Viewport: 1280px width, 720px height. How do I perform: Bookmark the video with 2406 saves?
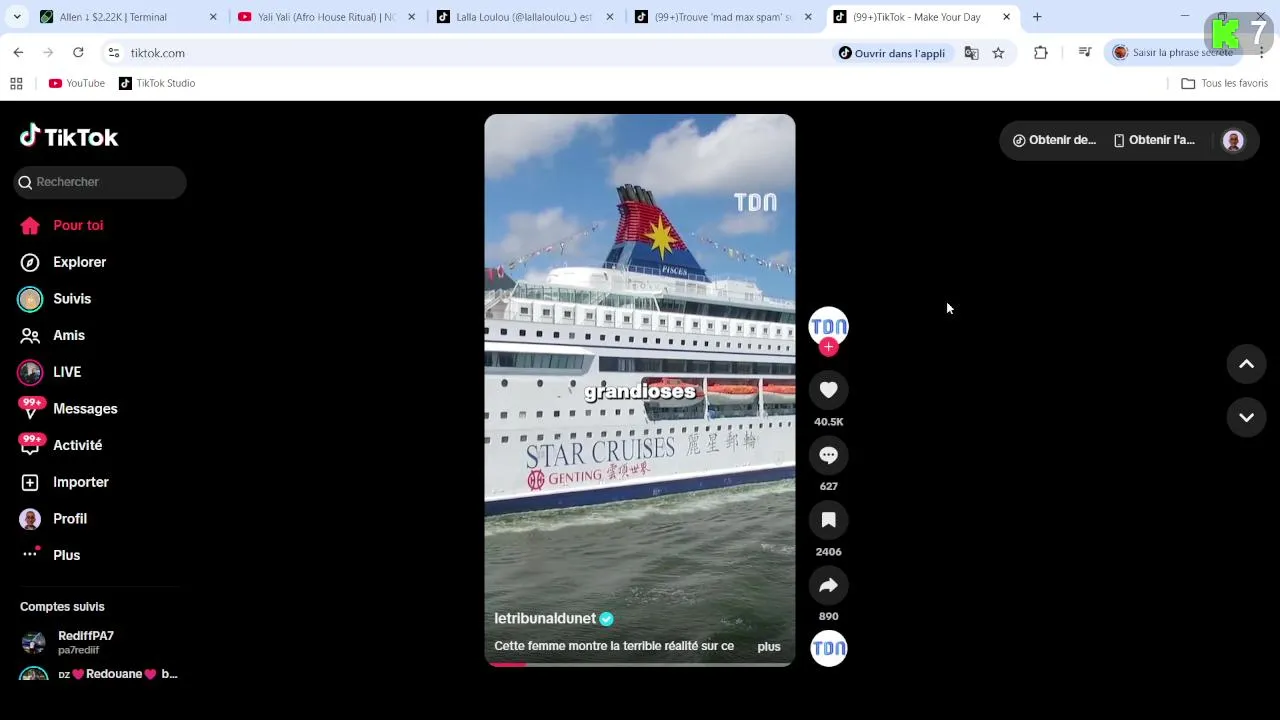(828, 520)
